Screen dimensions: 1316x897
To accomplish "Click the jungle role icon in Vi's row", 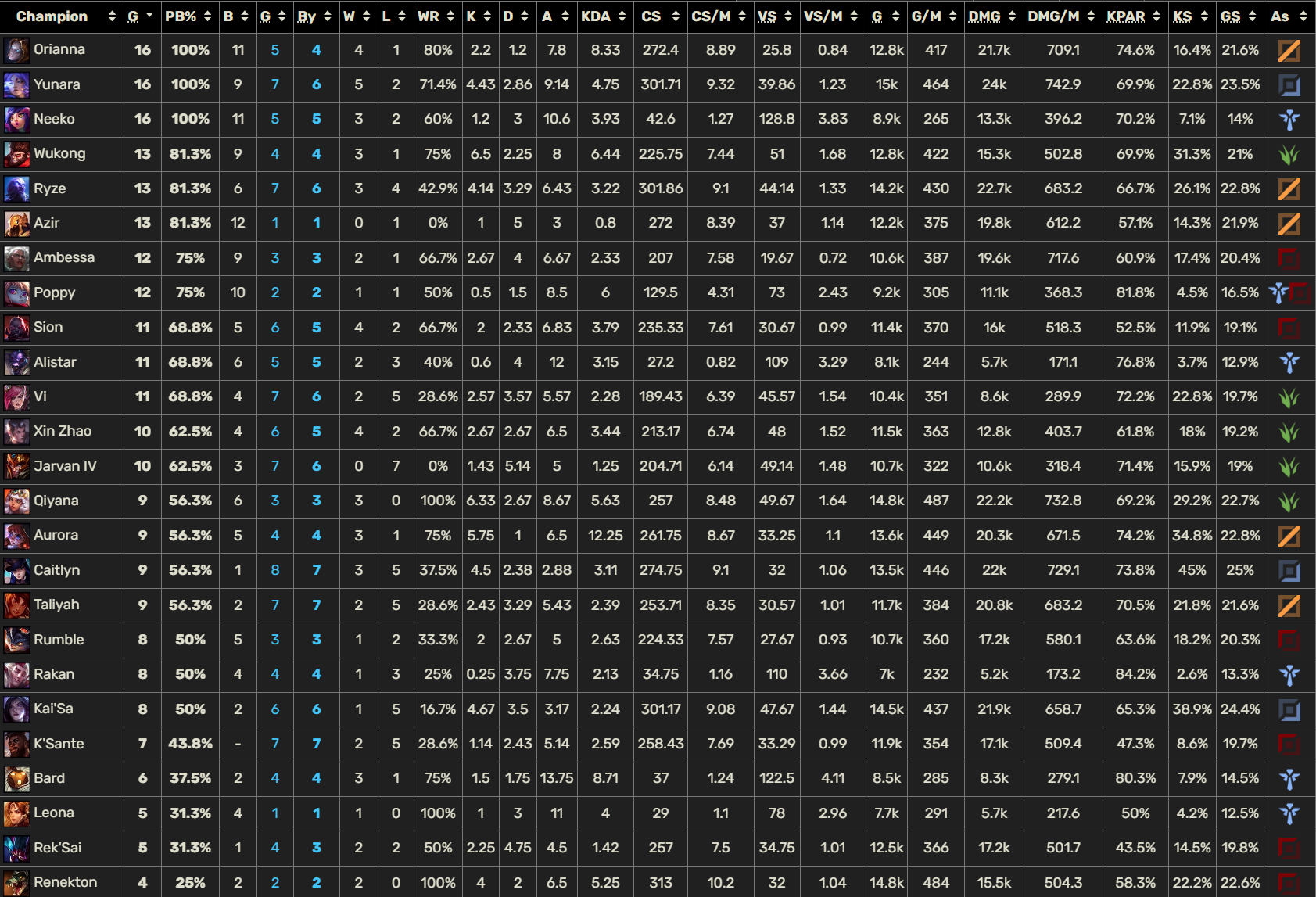I will (x=1289, y=396).
